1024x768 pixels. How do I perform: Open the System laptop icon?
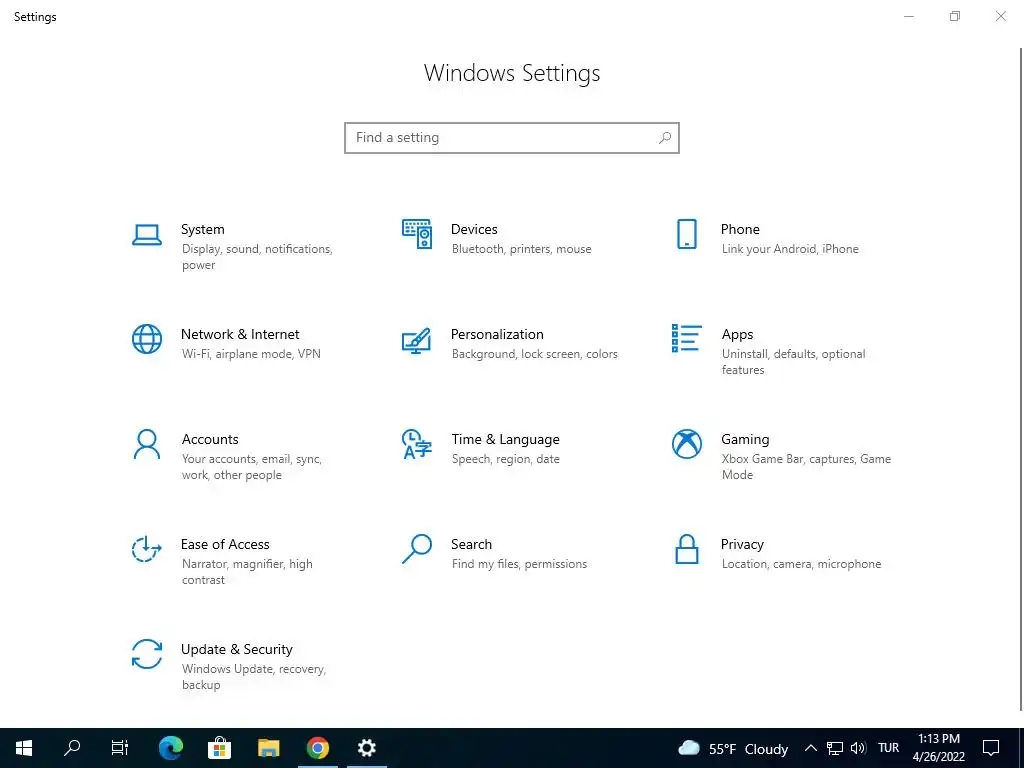[x=147, y=235]
